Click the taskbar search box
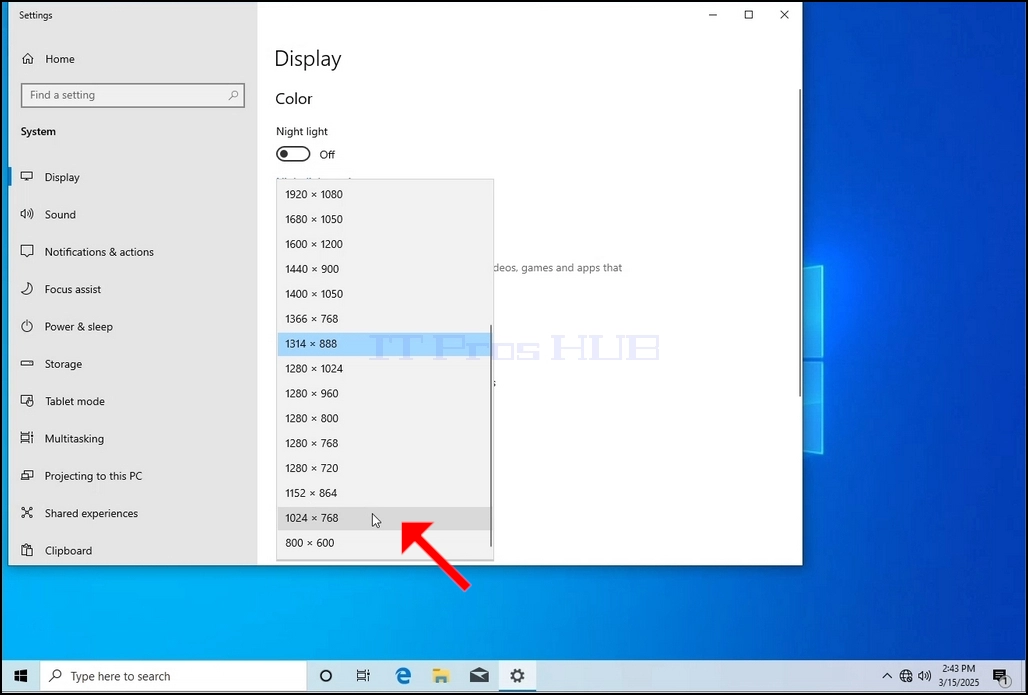The image size is (1028, 695). point(173,676)
